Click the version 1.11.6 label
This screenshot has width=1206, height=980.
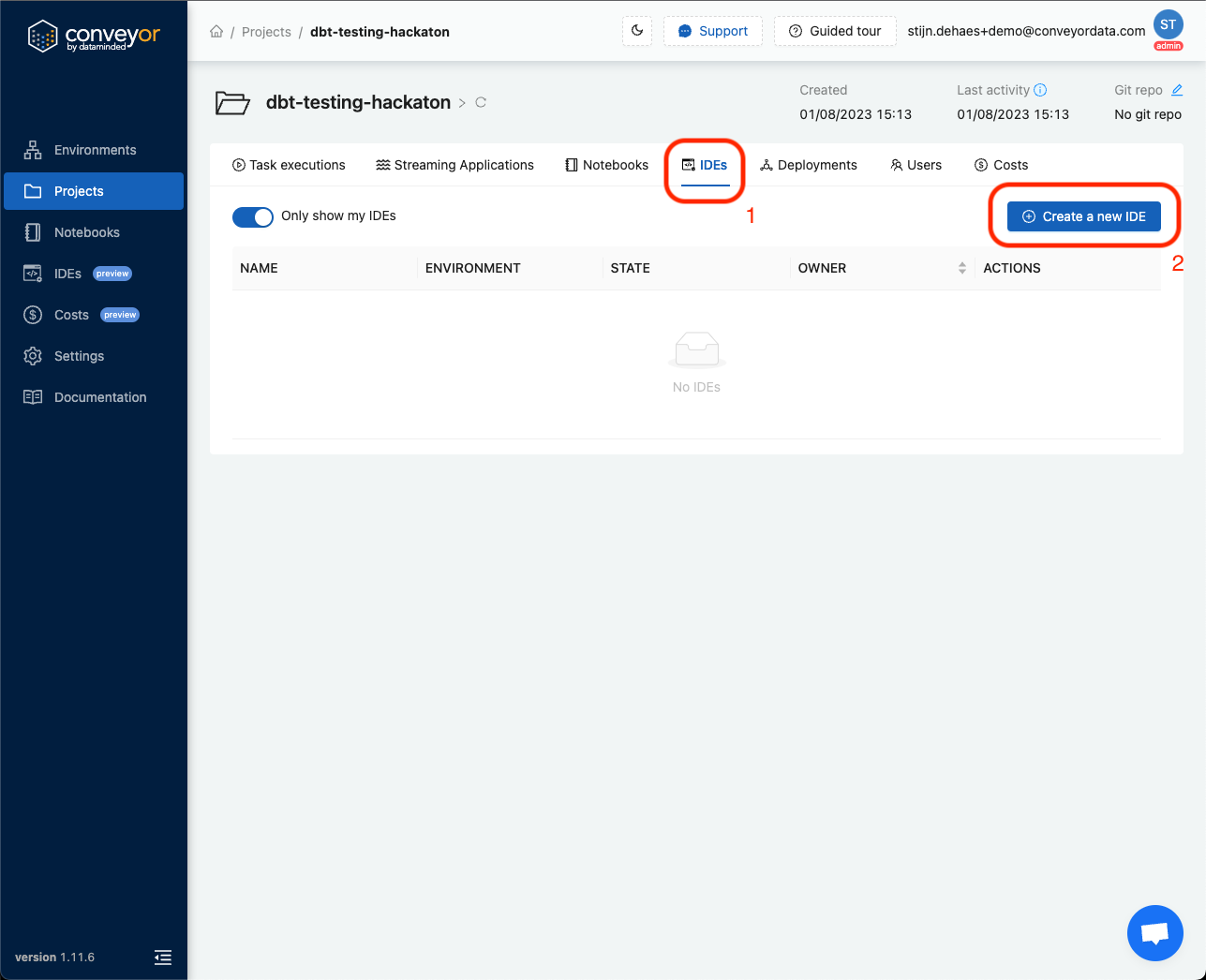pos(54,958)
